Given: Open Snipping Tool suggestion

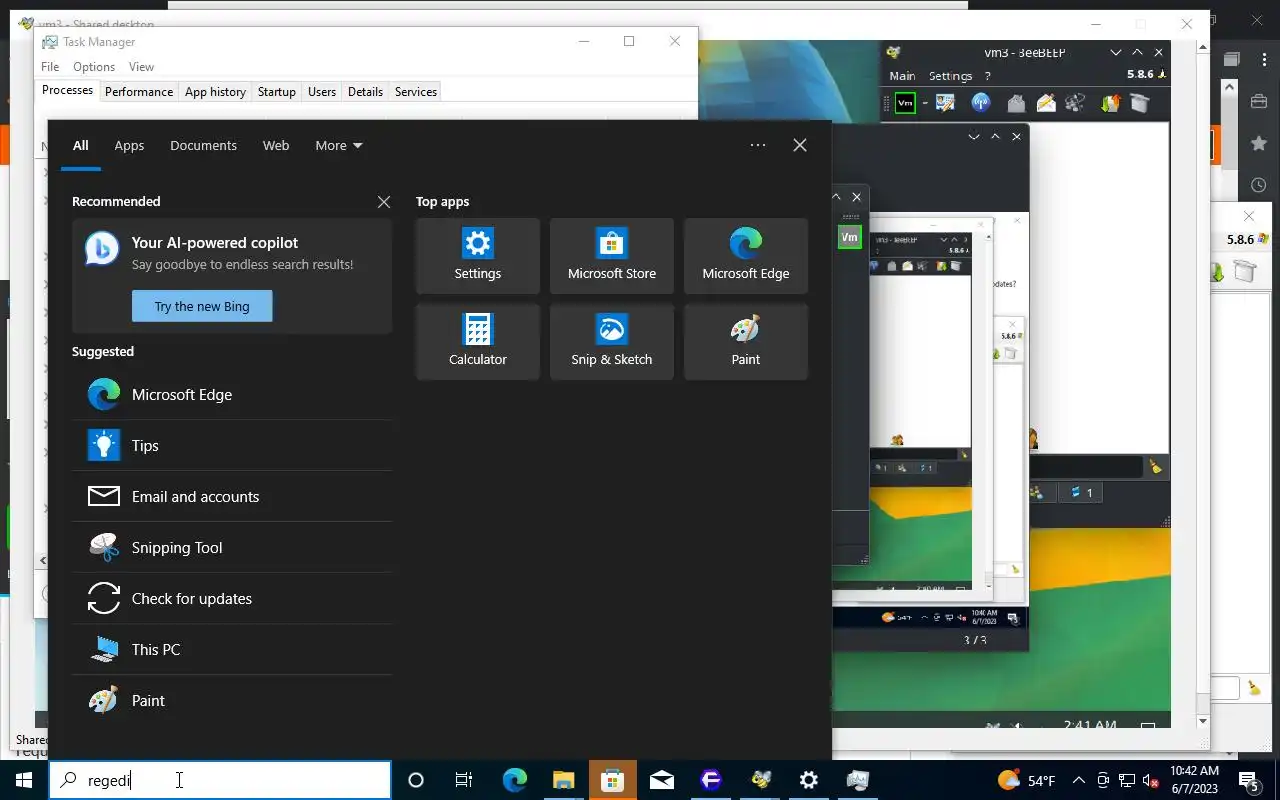Looking at the screenshot, I should [232, 548].
